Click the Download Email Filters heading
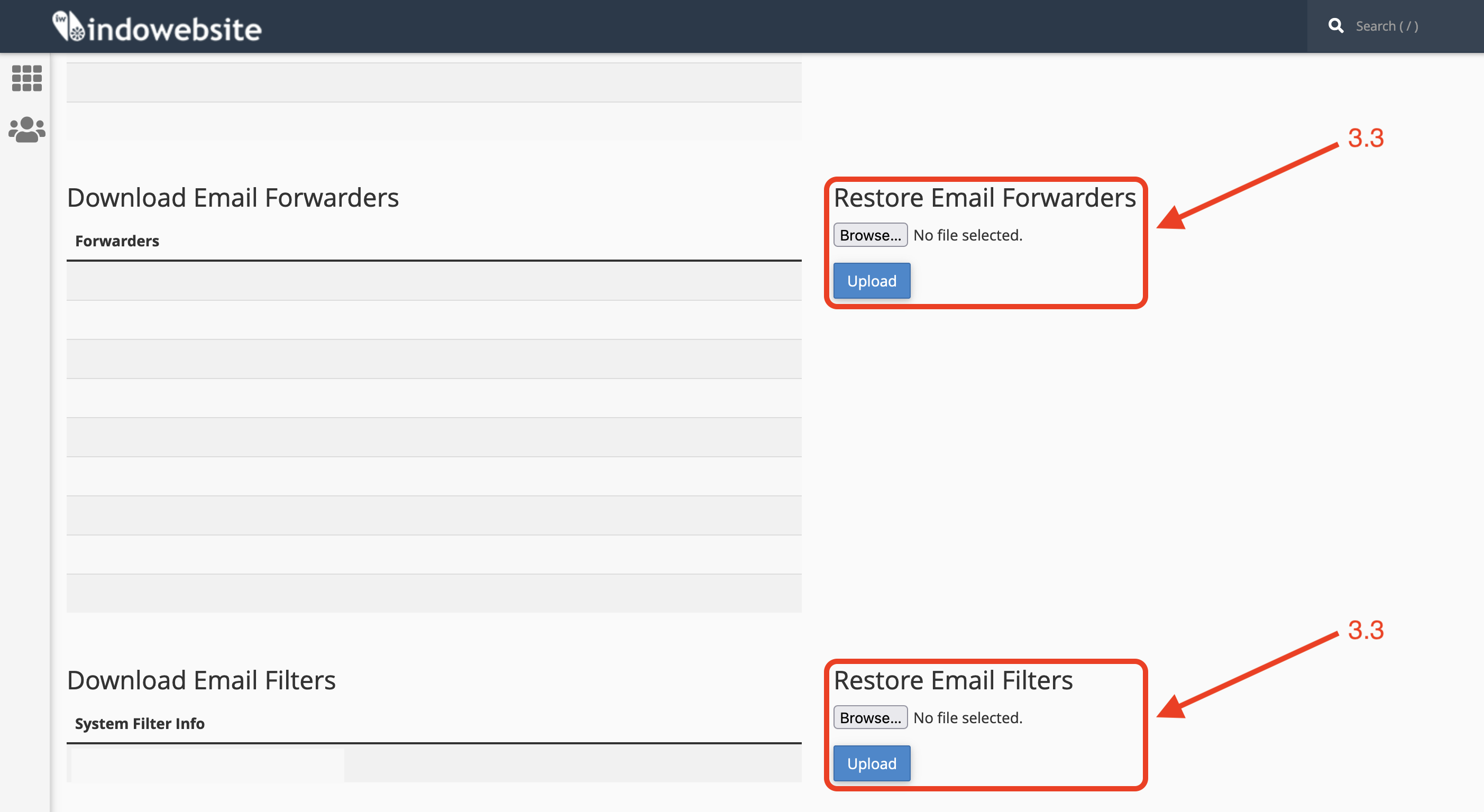1484x812 pixels. pos(201,680)
